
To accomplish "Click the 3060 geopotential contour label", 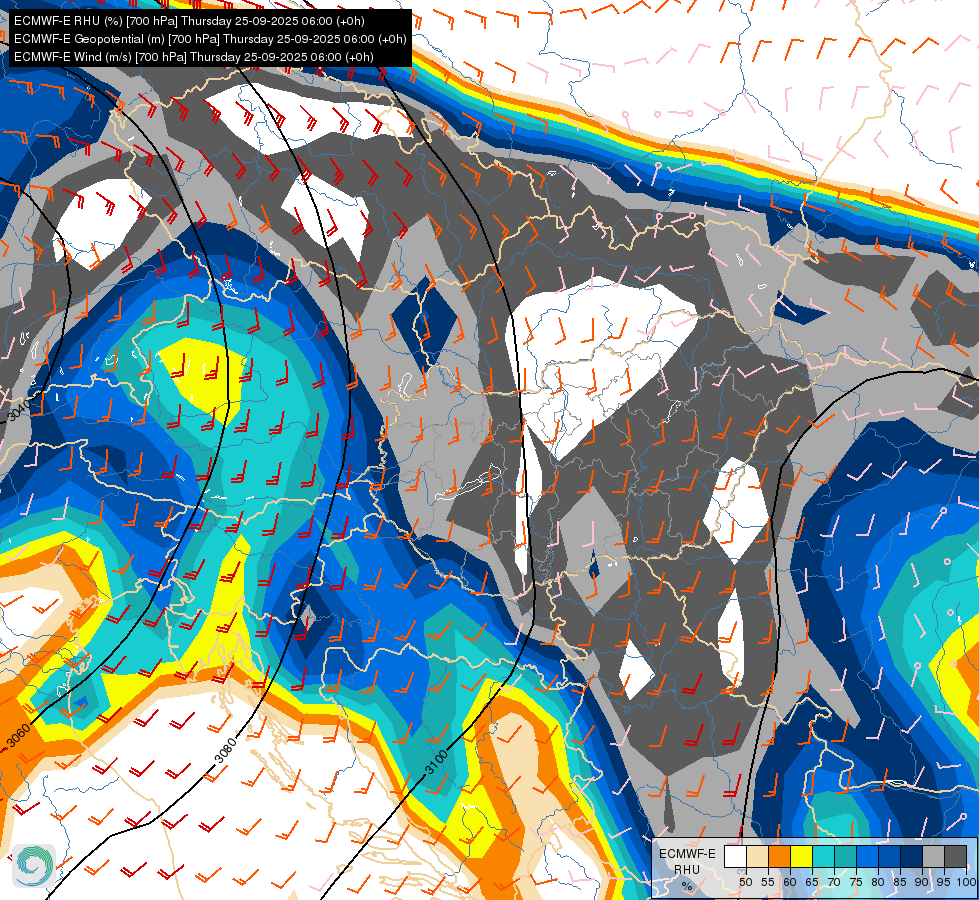I will point(18,736).
